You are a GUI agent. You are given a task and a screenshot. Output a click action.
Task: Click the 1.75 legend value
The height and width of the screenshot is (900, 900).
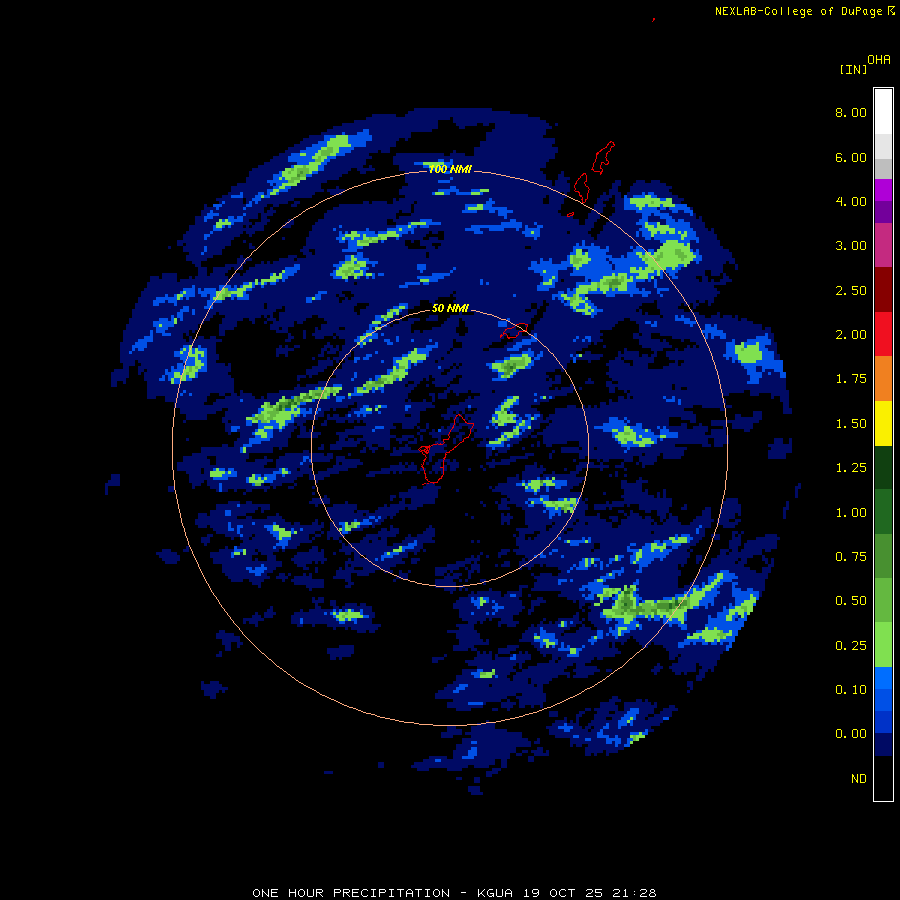click(851, 379)
